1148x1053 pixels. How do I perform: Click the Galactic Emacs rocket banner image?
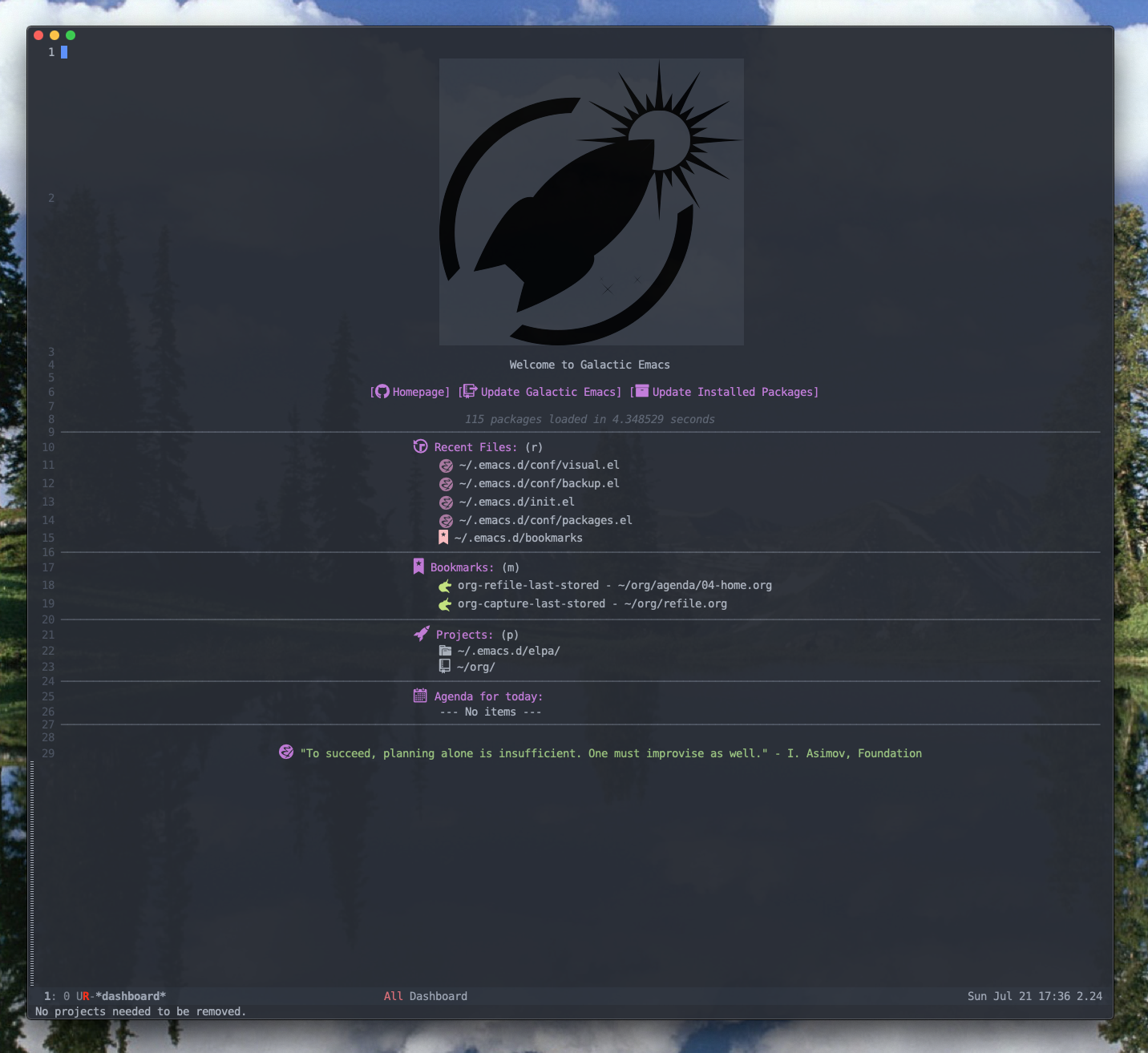(591, 202)
